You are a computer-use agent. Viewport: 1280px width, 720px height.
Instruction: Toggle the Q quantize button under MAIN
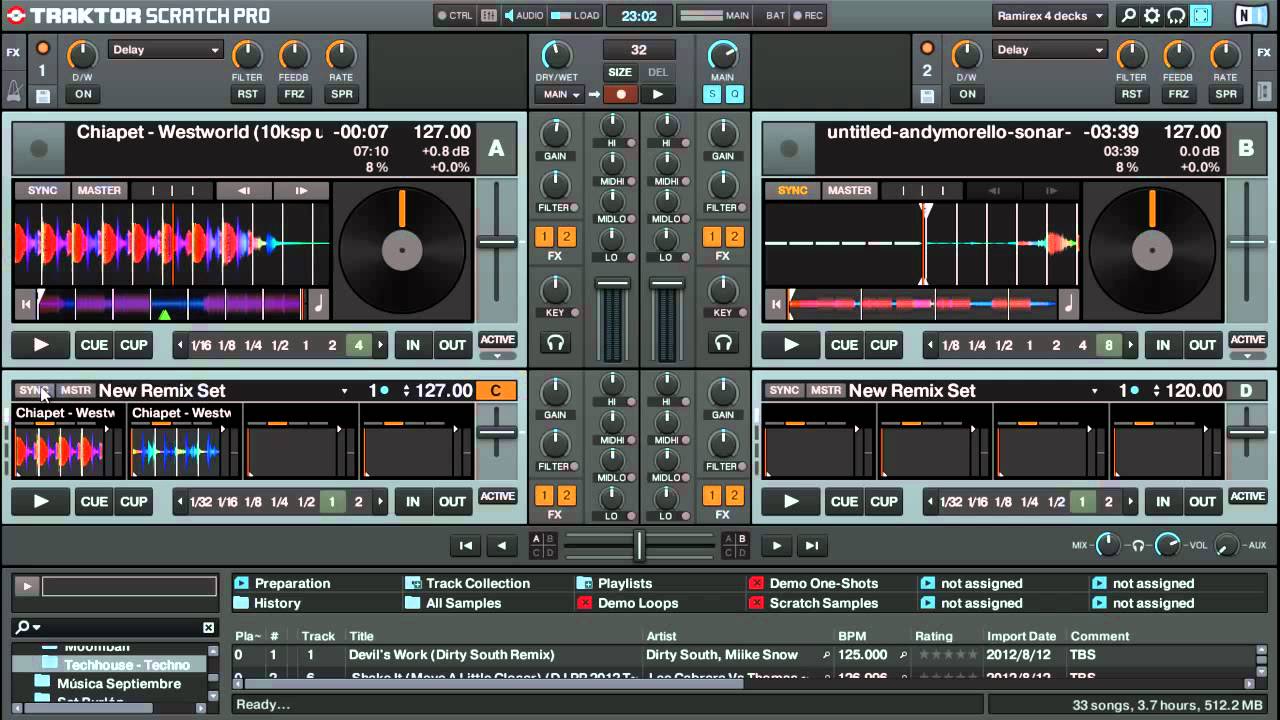coord(735,94)
